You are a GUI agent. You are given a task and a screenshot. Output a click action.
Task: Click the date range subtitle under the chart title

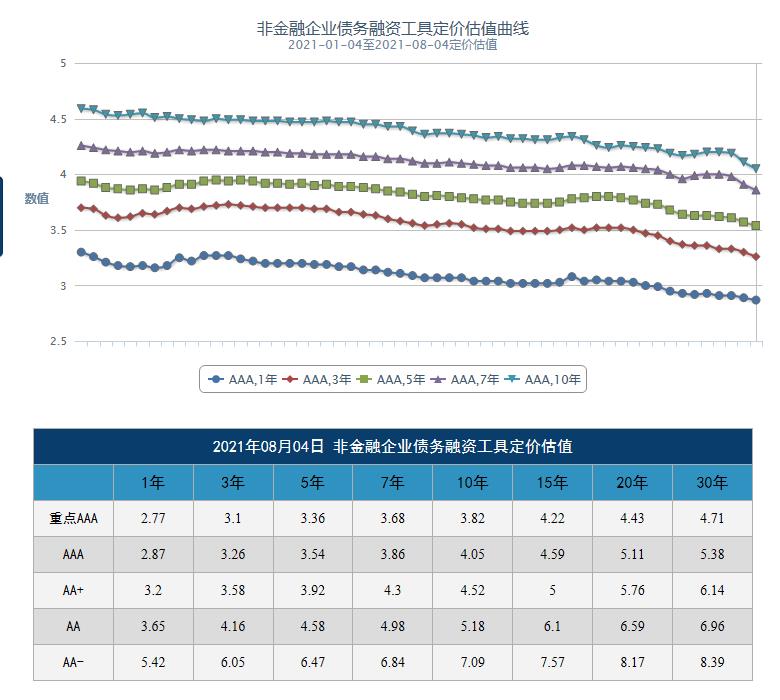pyautogui.click(x=392, y=45)
